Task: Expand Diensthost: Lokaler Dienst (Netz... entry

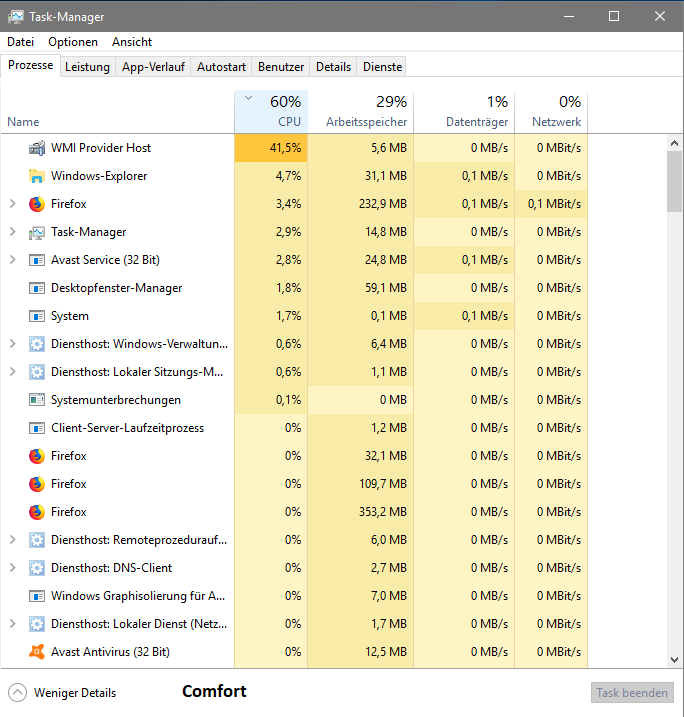Action: click(x=13, y=623)
